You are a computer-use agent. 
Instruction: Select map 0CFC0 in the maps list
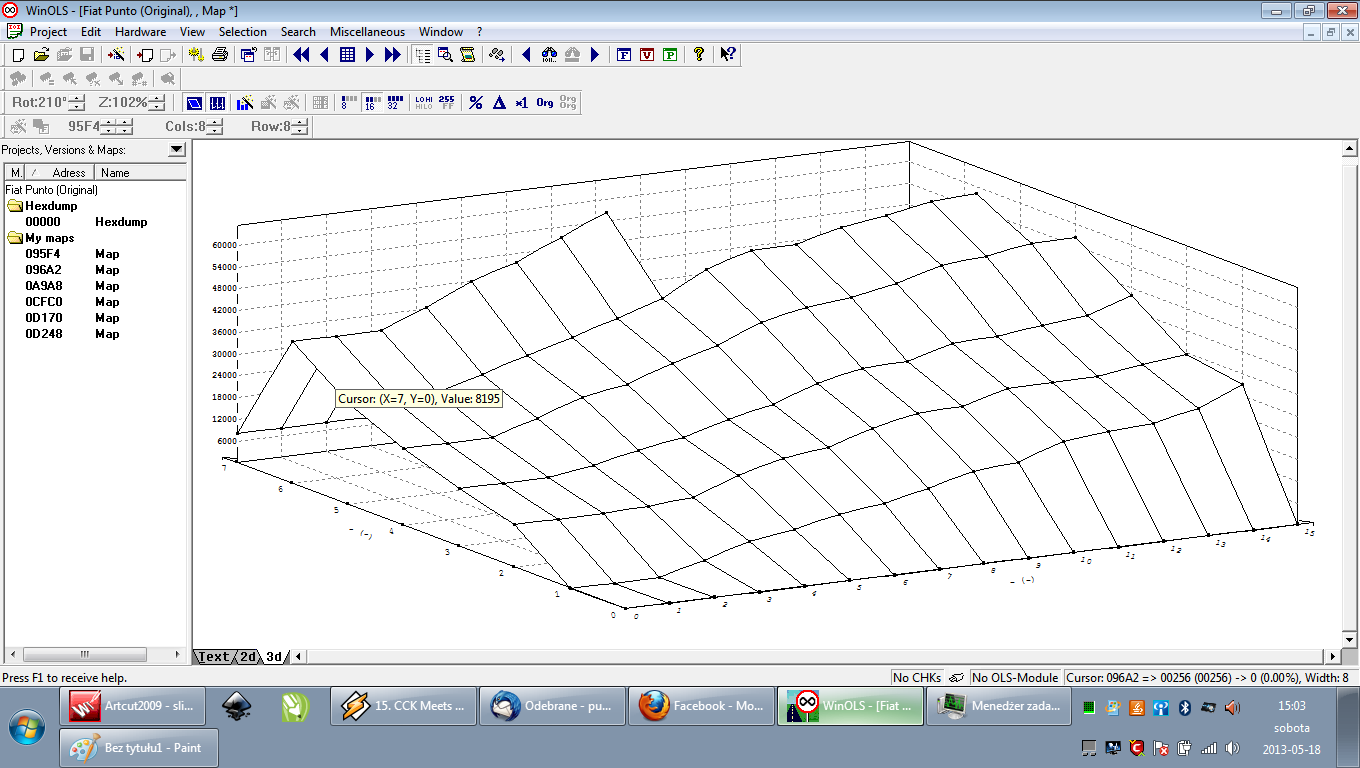tap(43, 302)
